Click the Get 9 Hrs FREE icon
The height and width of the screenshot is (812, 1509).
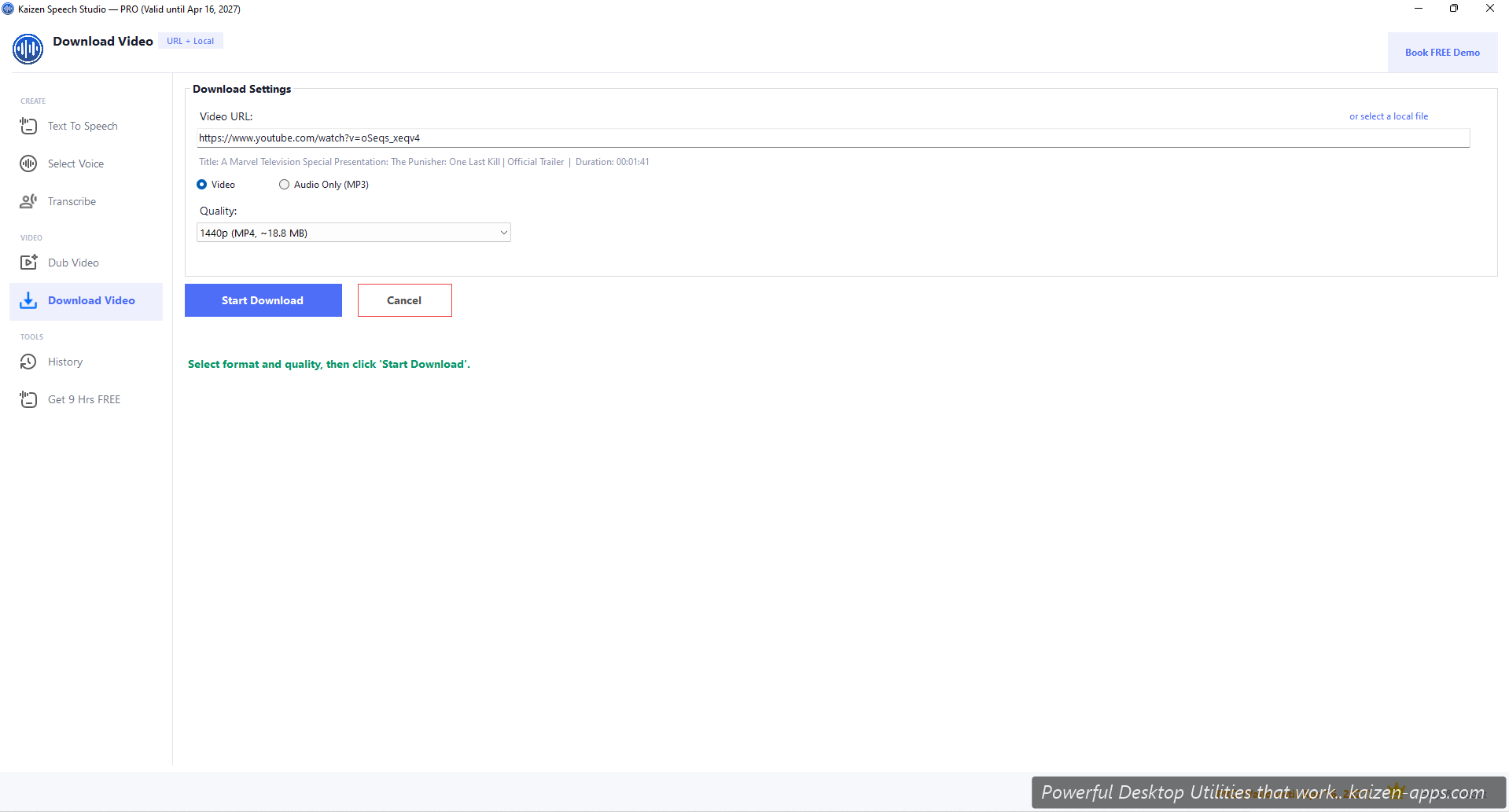[28, 399]
